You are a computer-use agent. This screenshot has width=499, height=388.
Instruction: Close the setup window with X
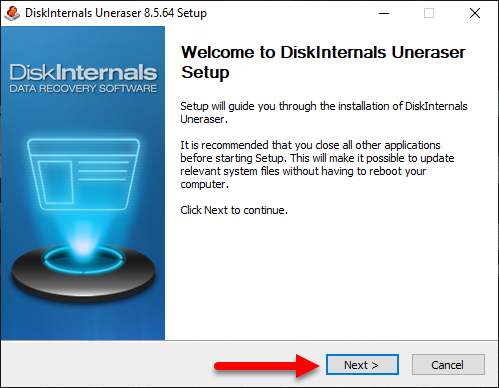[475, 13]
